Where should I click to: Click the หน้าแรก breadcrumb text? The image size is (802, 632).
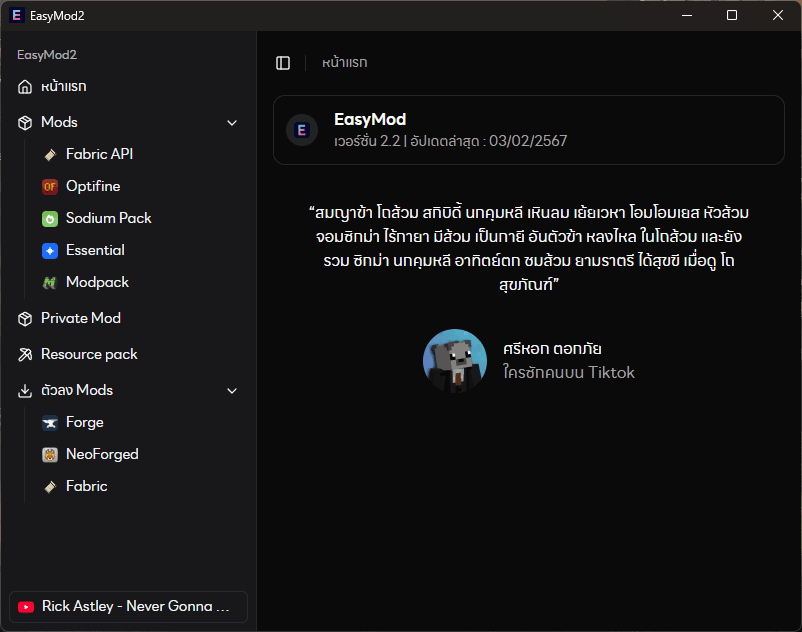pyautogui.click(x=345, y=63)
